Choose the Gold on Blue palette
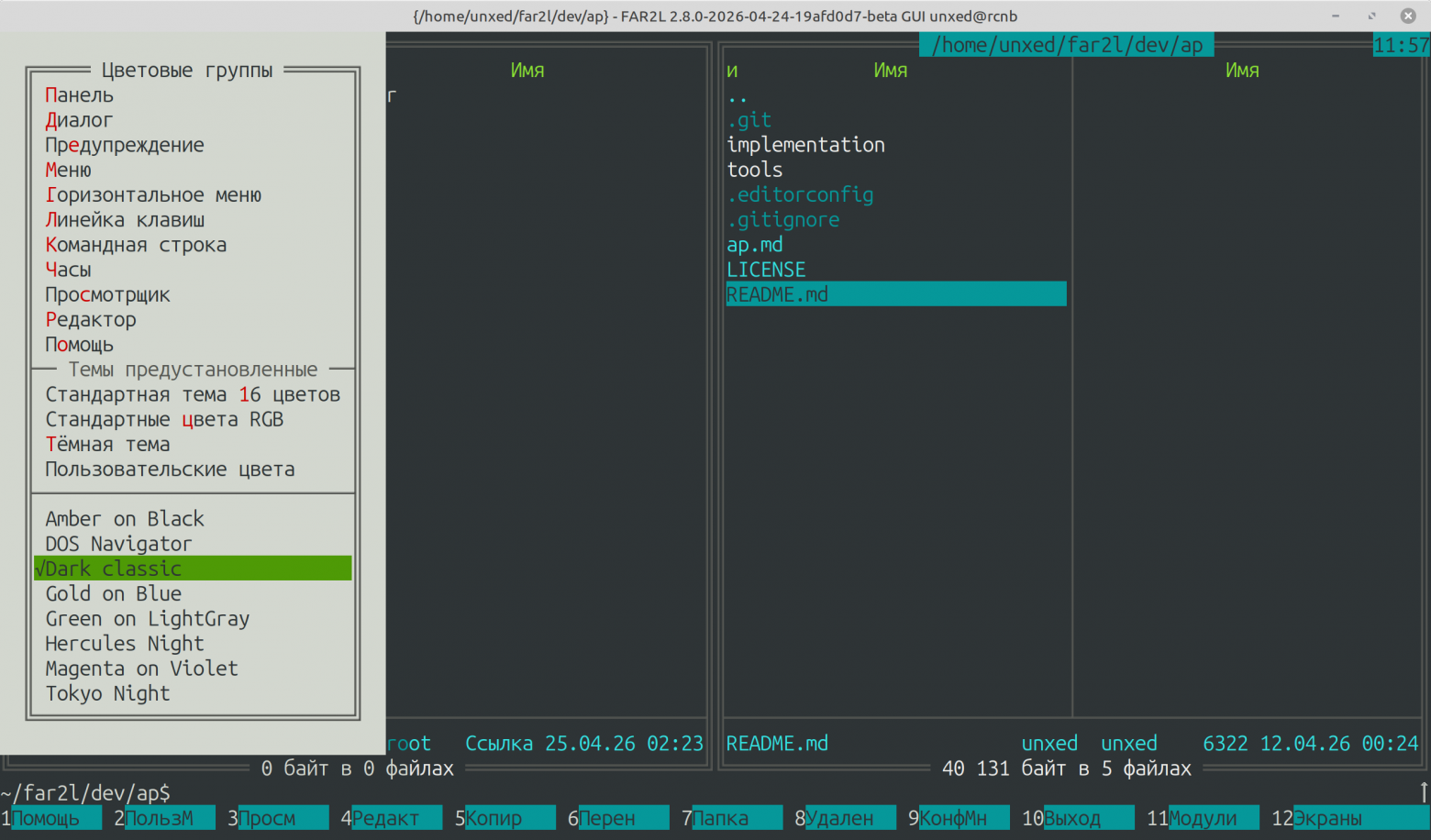Viewport: 1431px width, 840px height. pyautogui.click(x=113, y=593)
